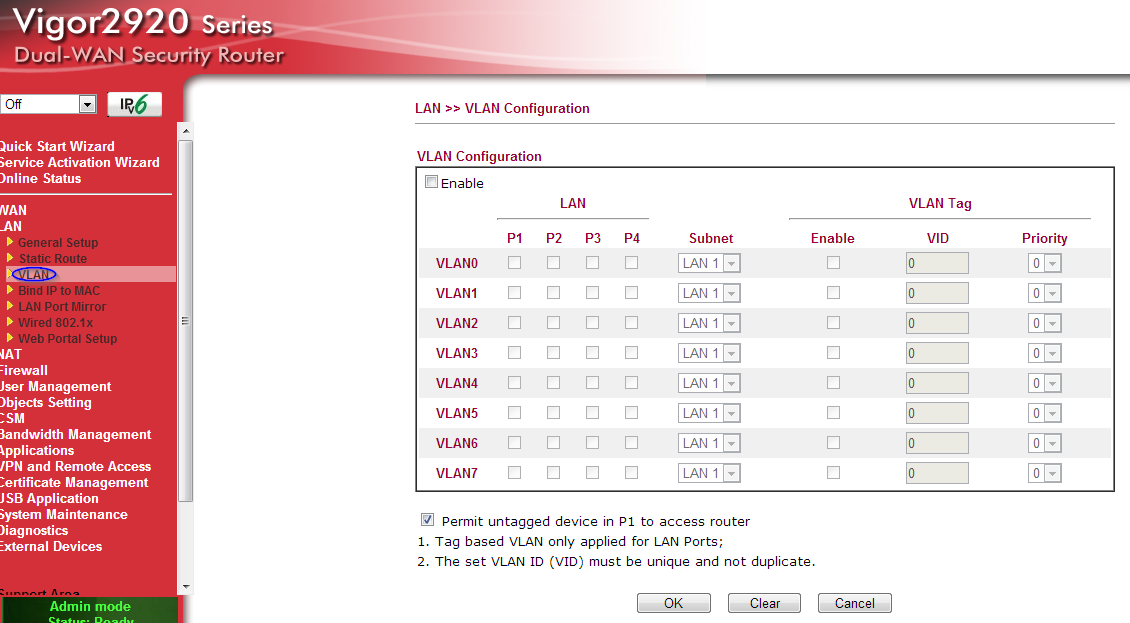
Task: Click the arrow icon beside LAN Port Mirror
Action: 11,306
